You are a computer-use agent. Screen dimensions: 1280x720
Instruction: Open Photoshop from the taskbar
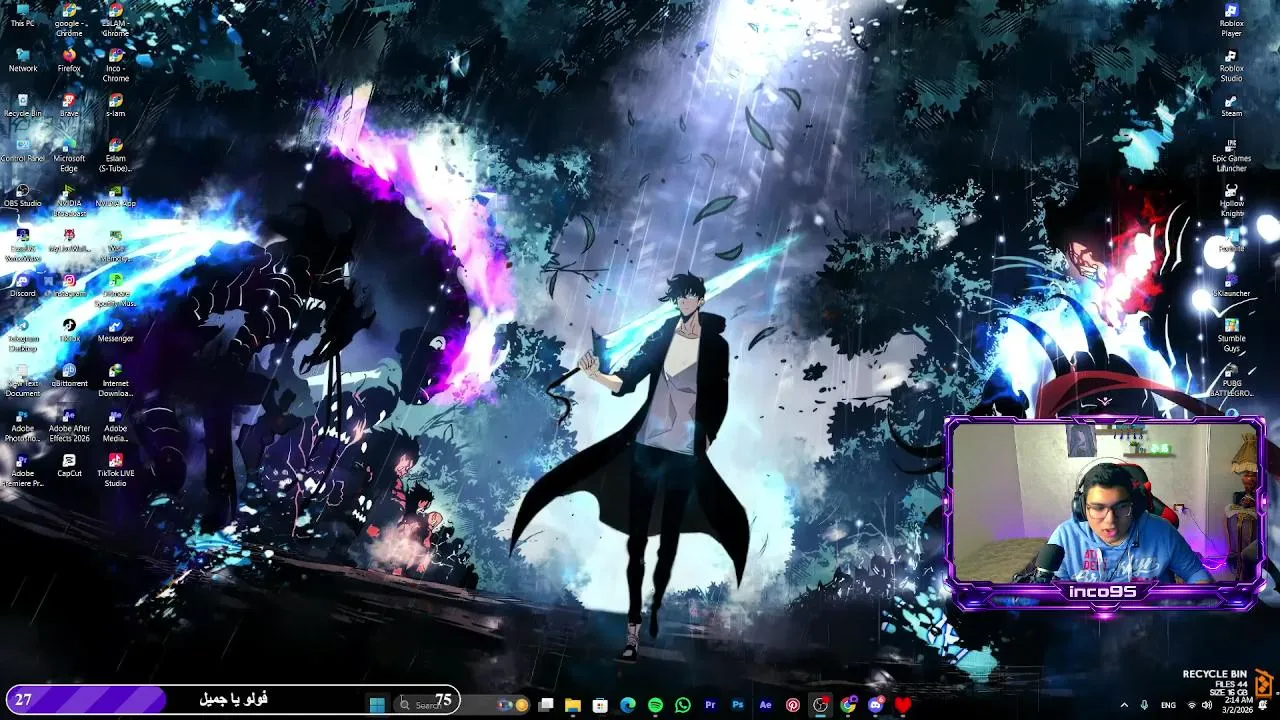click(738, 705)
